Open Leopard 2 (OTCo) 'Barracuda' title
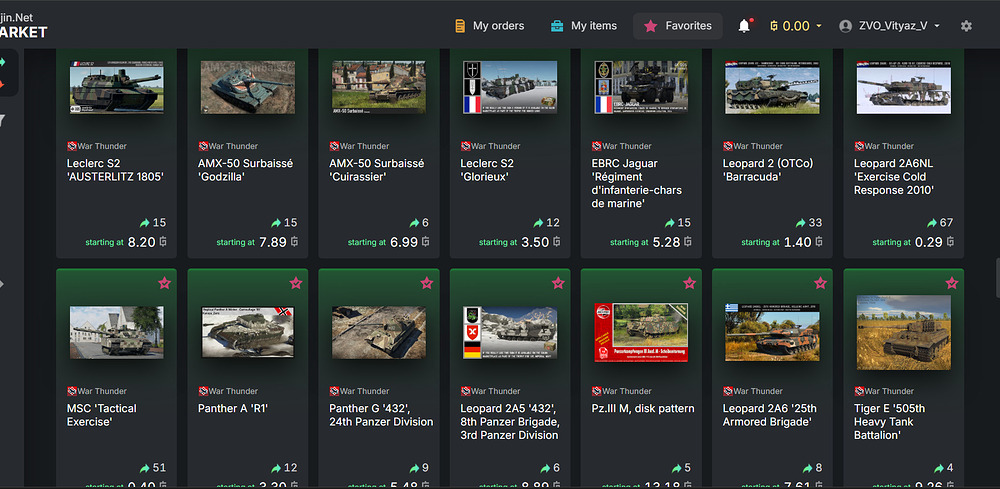This screenshot has width=1000, height=489. click(768, 170)
